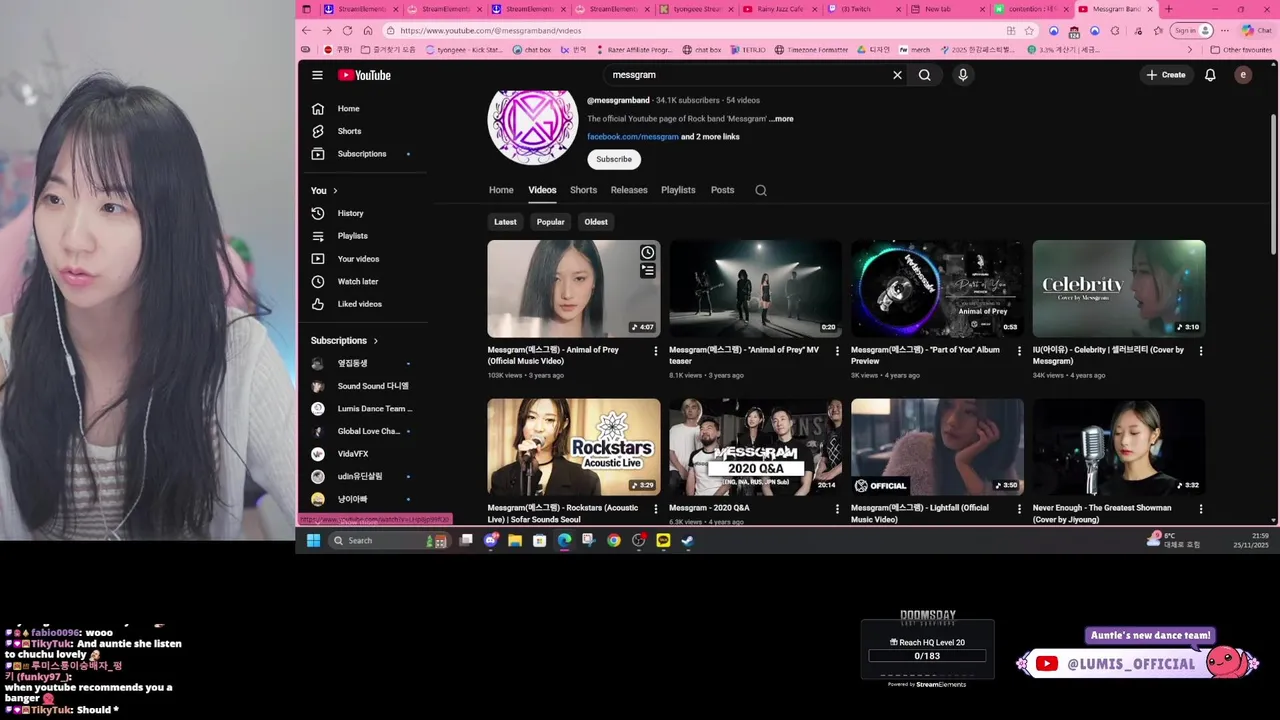The image size is (1280, 720).
Task: Click the search magnifier button
Action: [925, 75]
